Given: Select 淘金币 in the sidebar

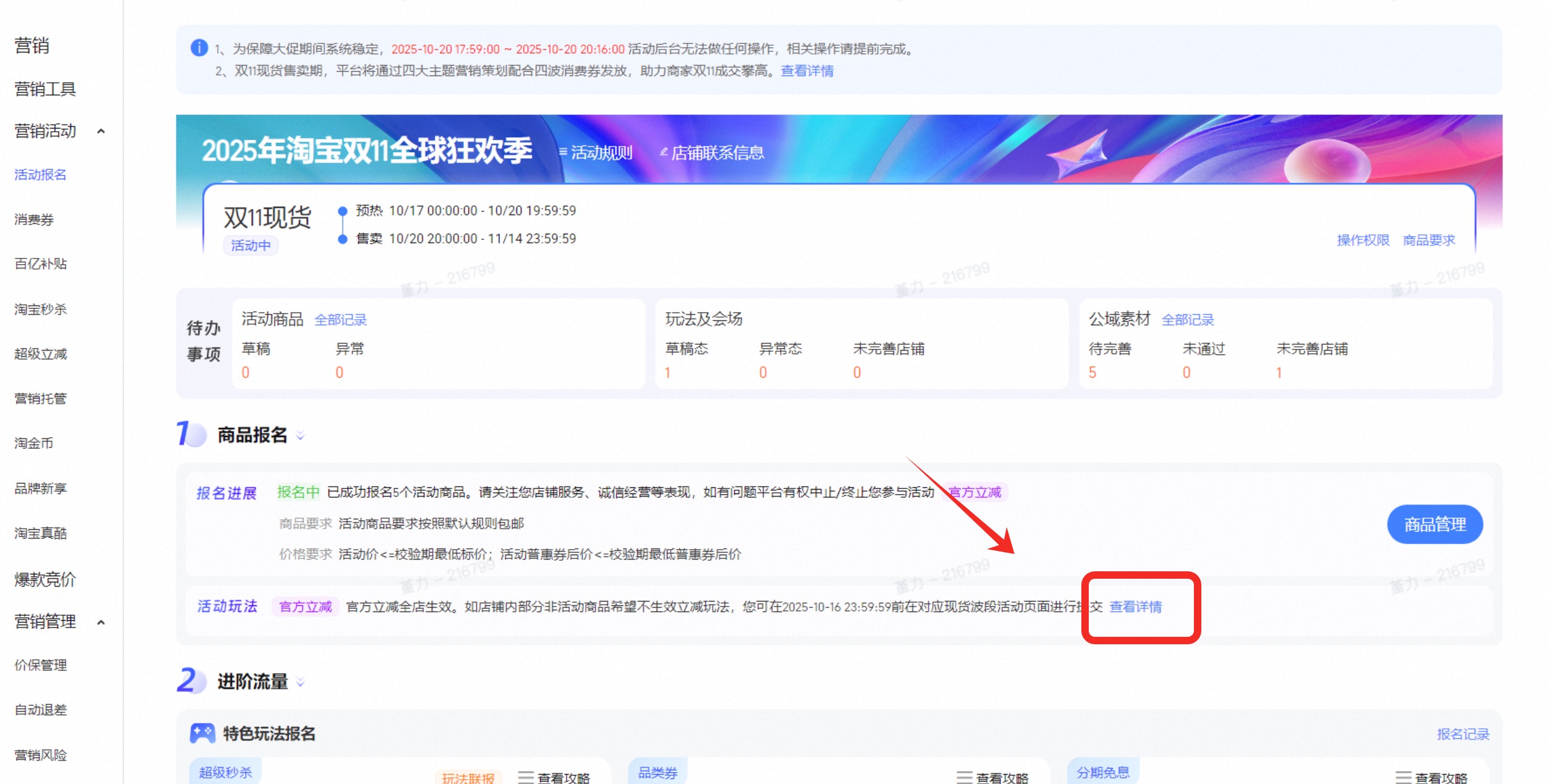Looking at the screenshot, I should (34, 443).
